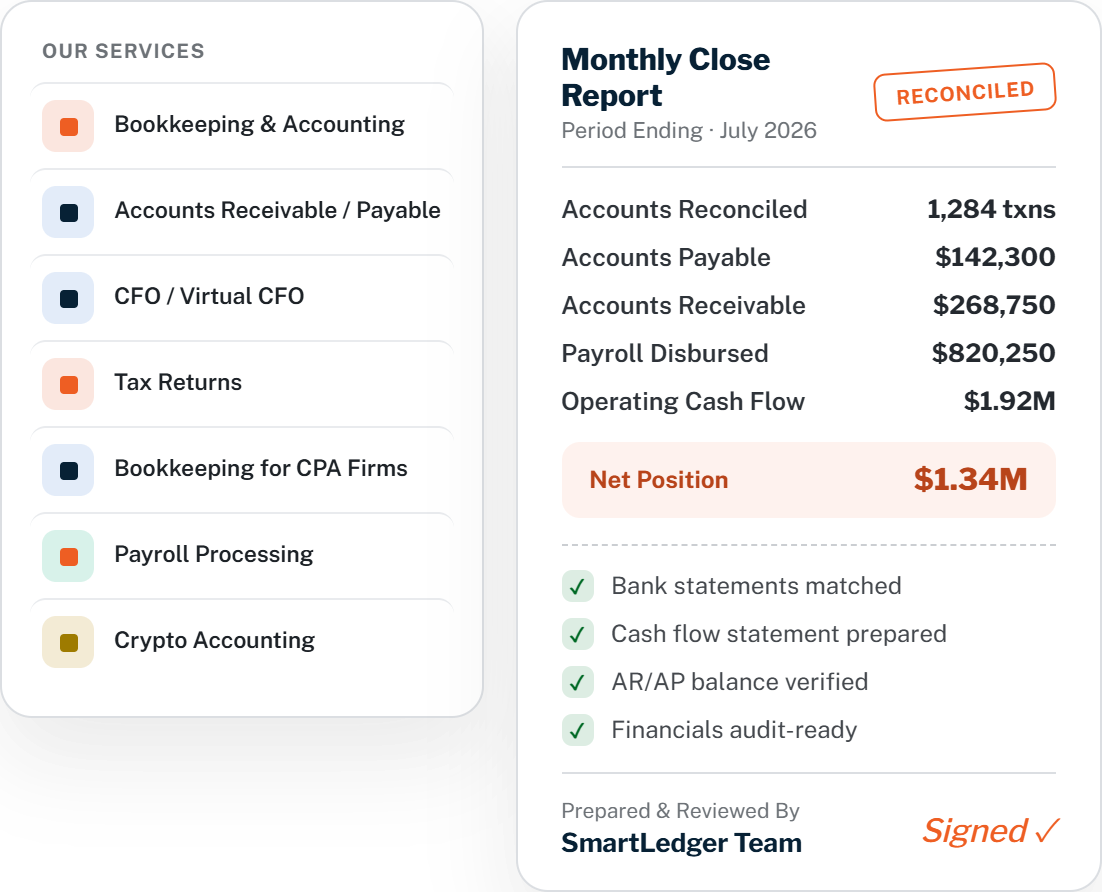Click the Accounts Payable $142,300 amount
Image resolution: width=1102 pixels, height=892 pixels.
(995, 257)
